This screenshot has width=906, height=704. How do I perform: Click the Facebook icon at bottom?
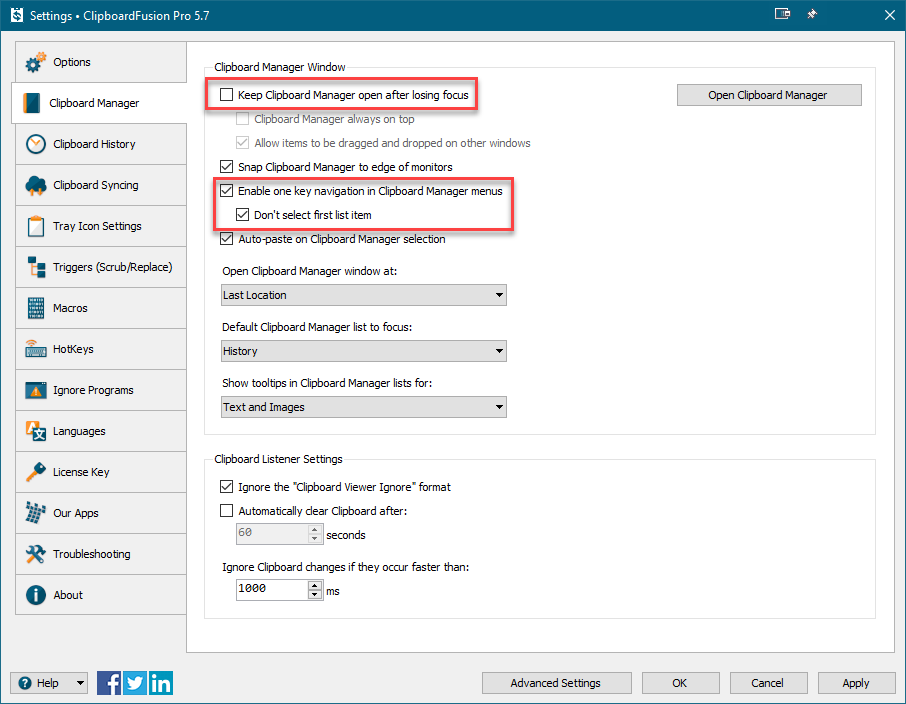tap(110, 683)
